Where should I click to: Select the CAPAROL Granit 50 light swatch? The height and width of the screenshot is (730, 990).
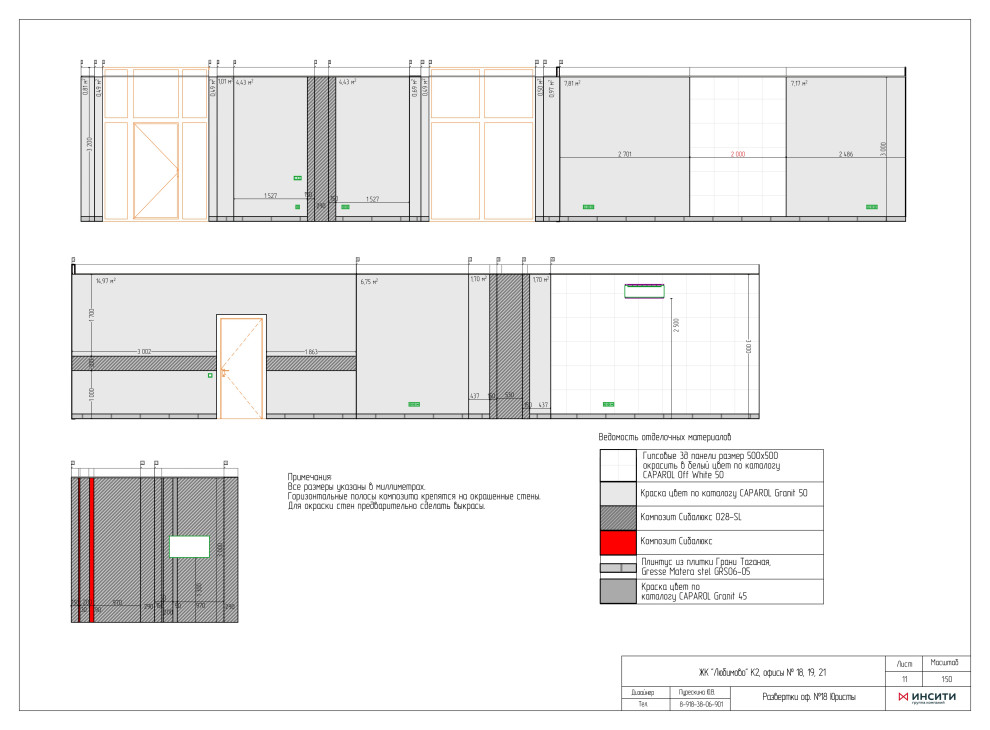(617, 493)
